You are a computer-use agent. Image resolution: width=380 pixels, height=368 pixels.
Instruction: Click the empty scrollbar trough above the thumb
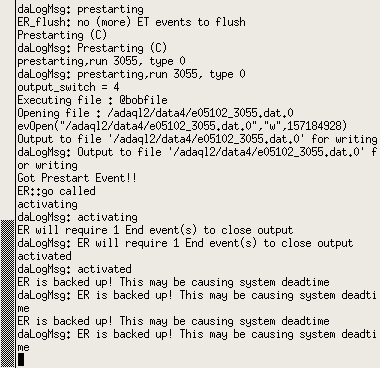coord(7,110)
